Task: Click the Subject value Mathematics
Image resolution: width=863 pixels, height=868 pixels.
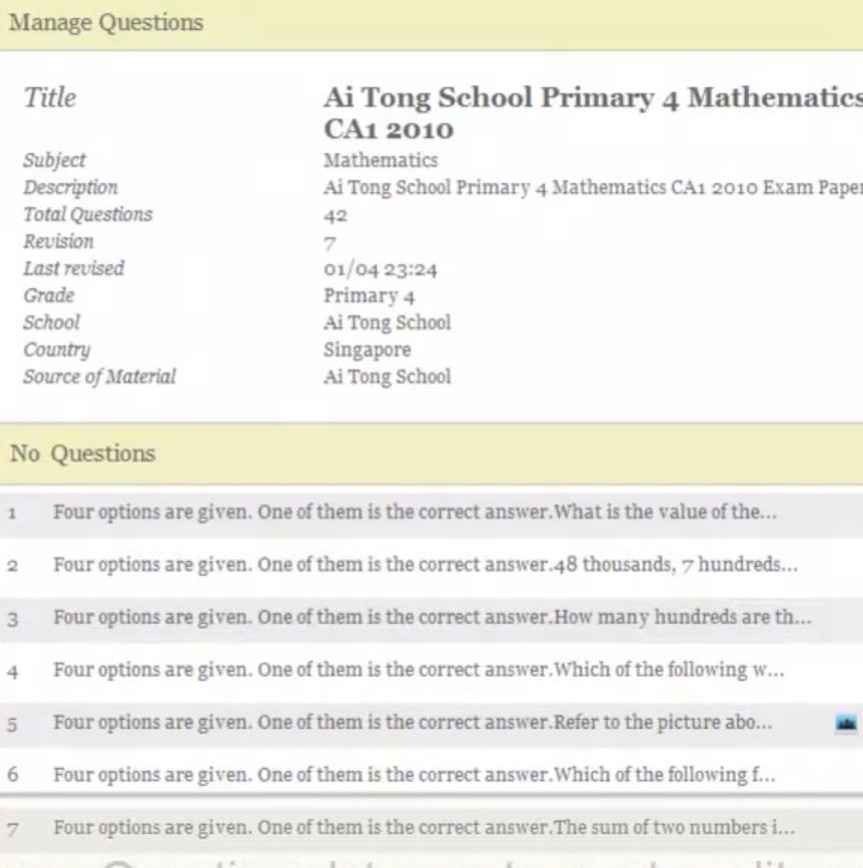Action: 380,160
